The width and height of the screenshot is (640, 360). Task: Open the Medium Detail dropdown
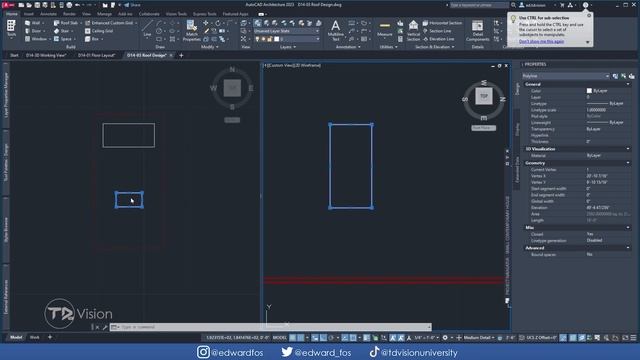coord(479,338)
